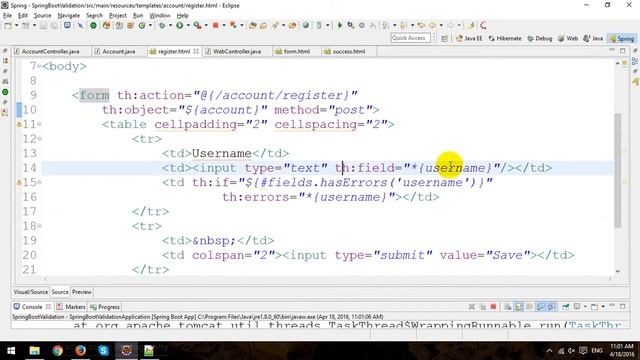This screenshot has width=640, height=360.
Task: Switch to the Debug perspective
Action: click(x=540, y=38)
